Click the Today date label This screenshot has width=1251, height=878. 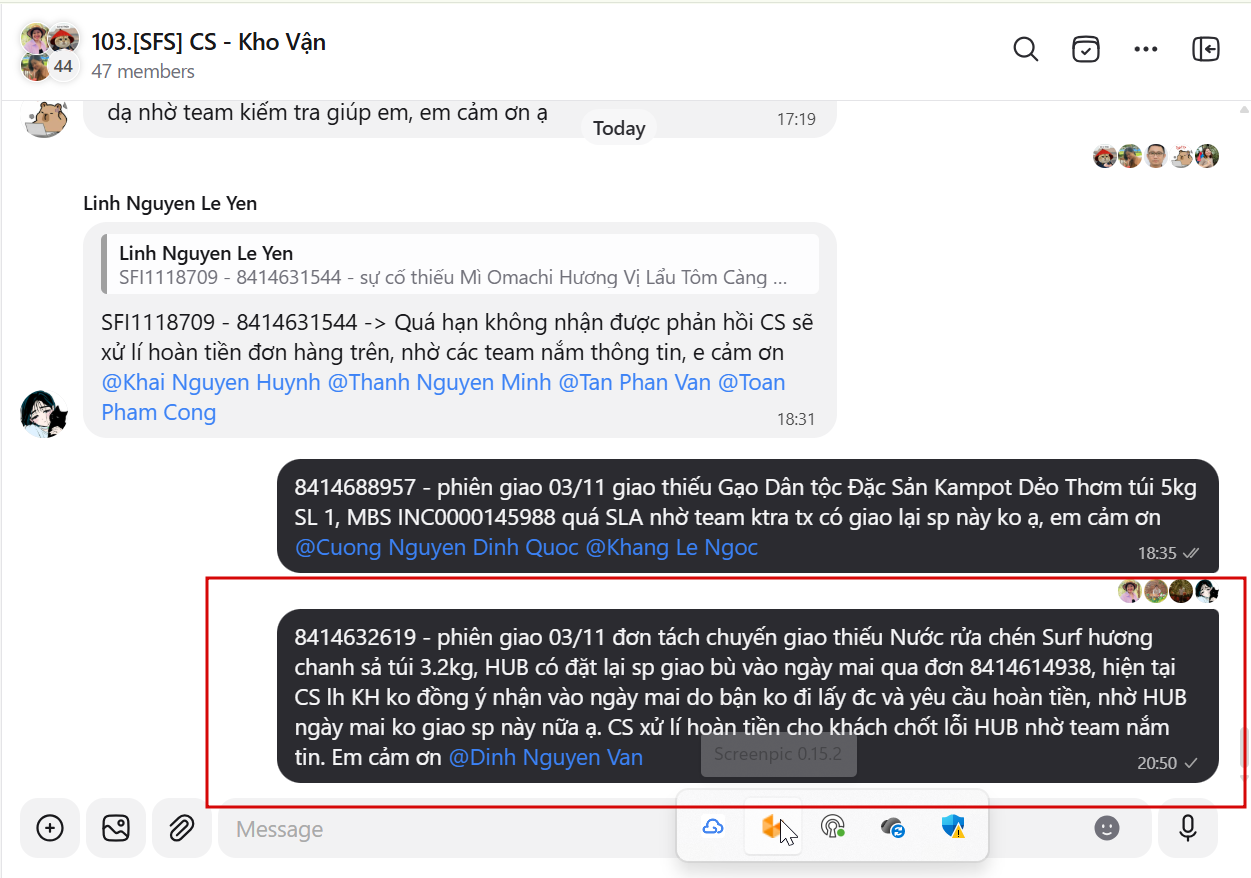point(619,128)
